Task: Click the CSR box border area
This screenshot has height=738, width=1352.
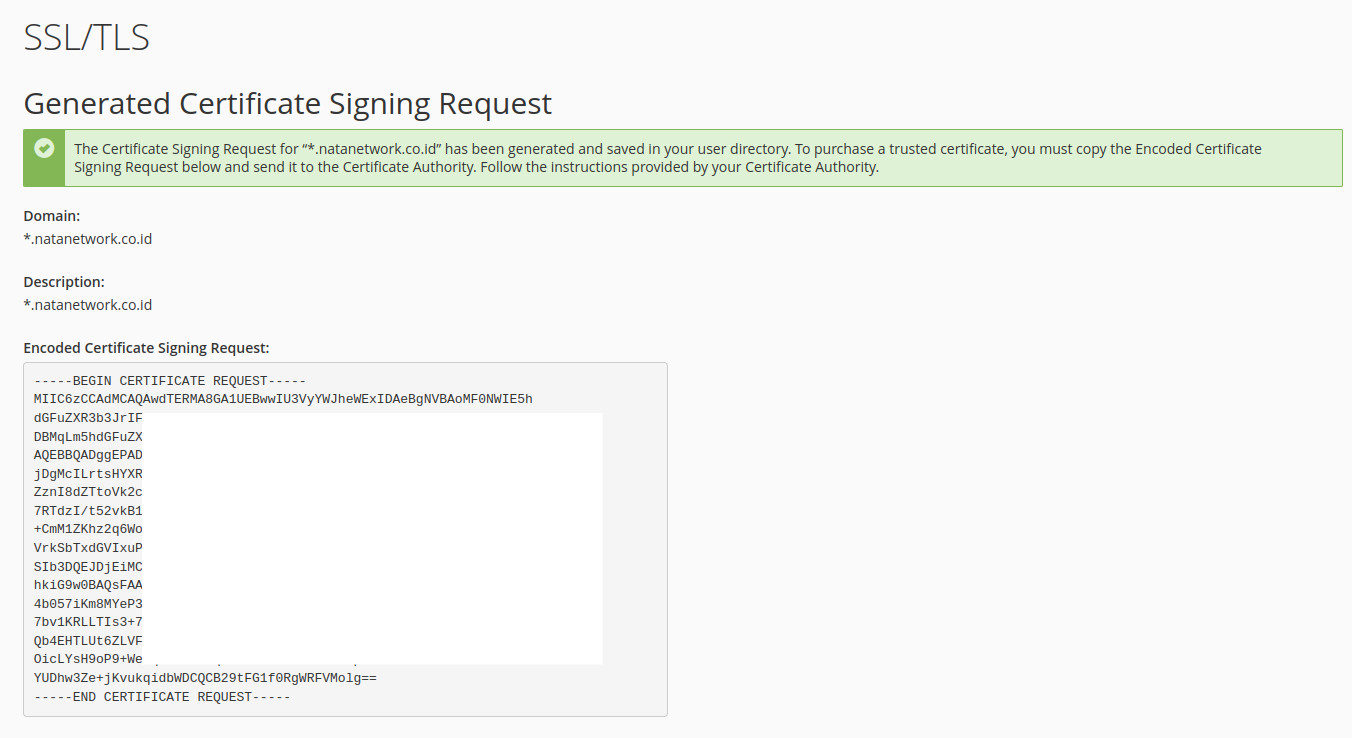Action: point(667,540)
